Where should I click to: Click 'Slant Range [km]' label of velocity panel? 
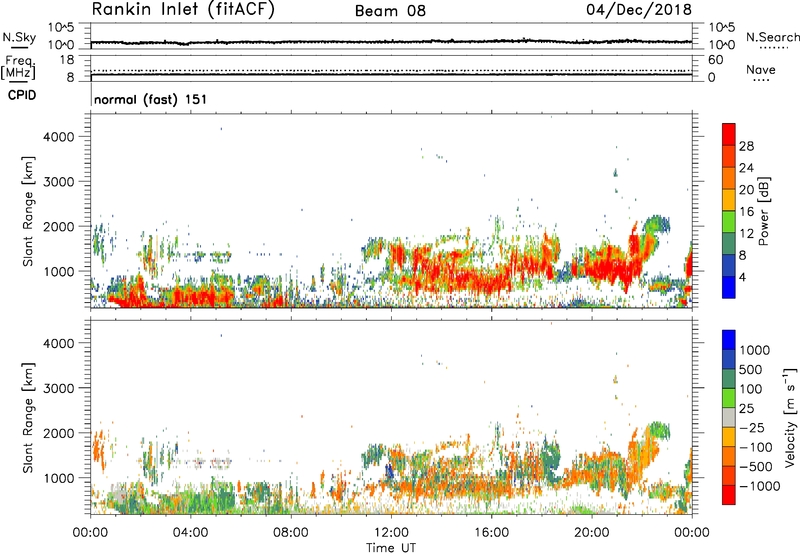[28, 418]
